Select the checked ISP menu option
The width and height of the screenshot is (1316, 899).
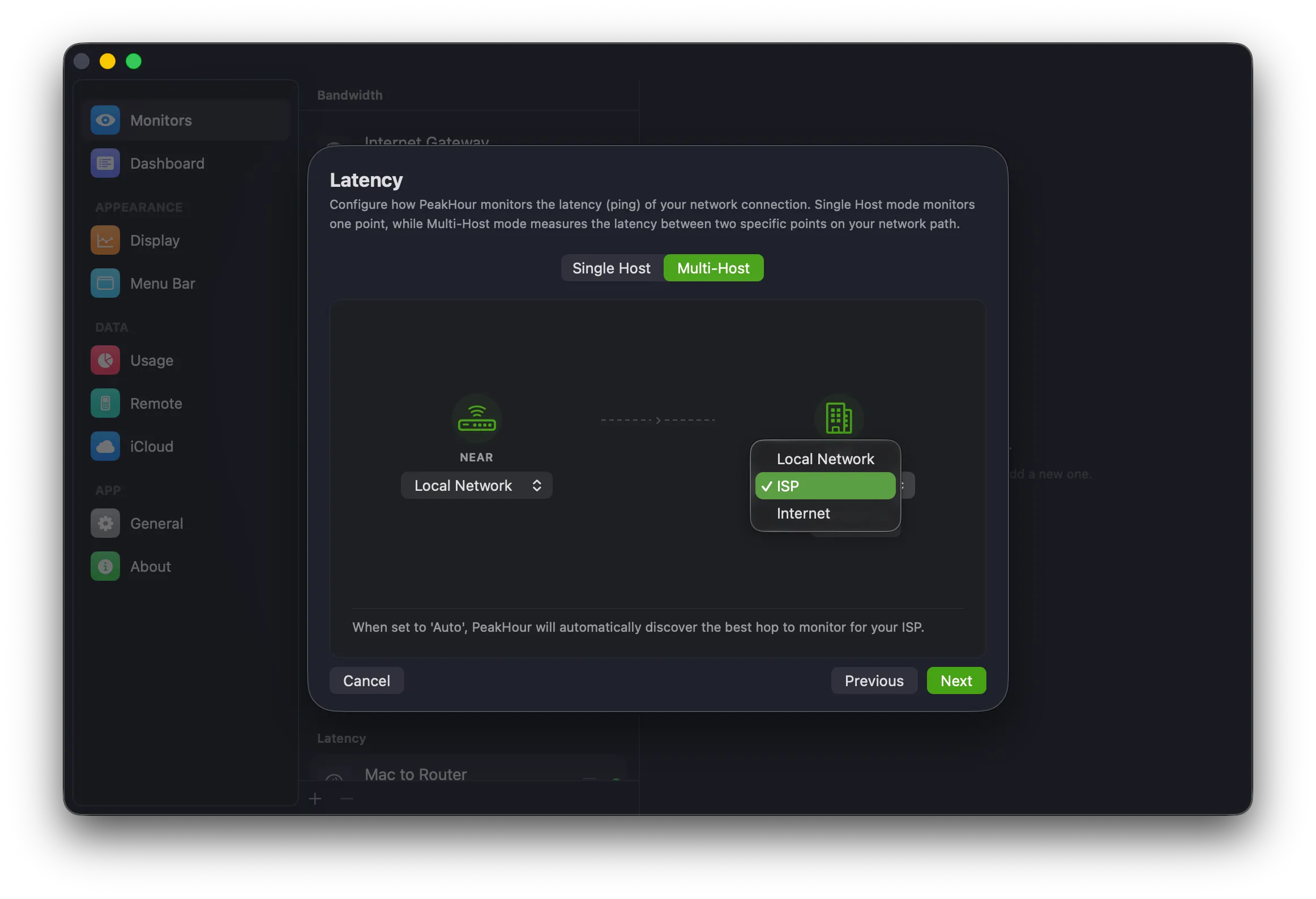[x=825, y=486]
